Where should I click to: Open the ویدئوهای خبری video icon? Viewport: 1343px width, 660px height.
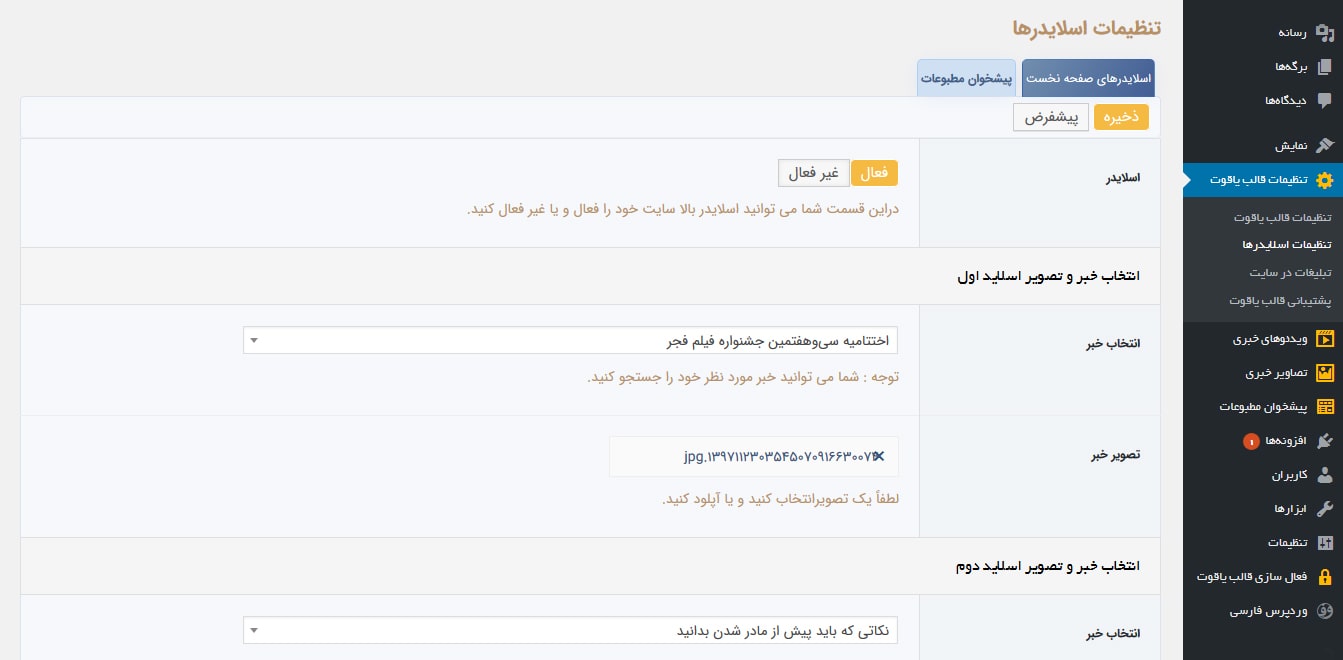coord(1325,339)
